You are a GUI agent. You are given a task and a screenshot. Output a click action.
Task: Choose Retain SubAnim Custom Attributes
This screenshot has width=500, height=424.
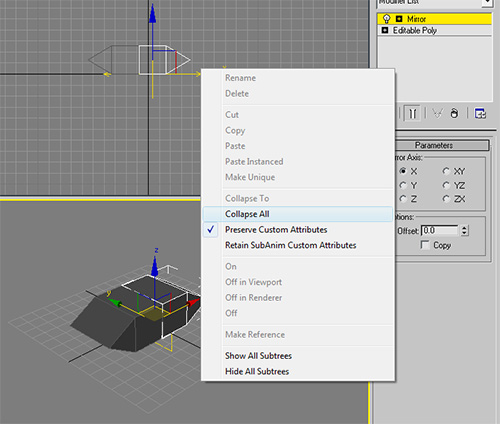[298, 245]
